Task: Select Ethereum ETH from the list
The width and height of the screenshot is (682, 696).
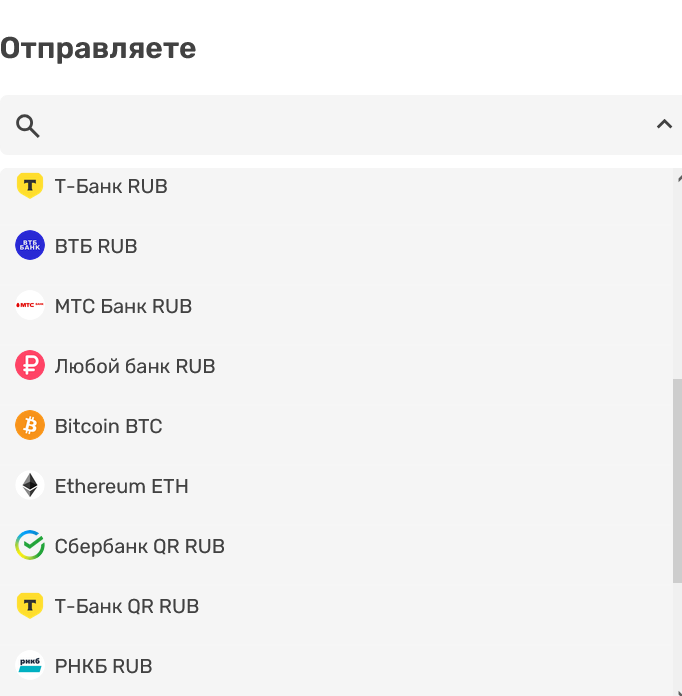Action: click(x=121, y=486)
